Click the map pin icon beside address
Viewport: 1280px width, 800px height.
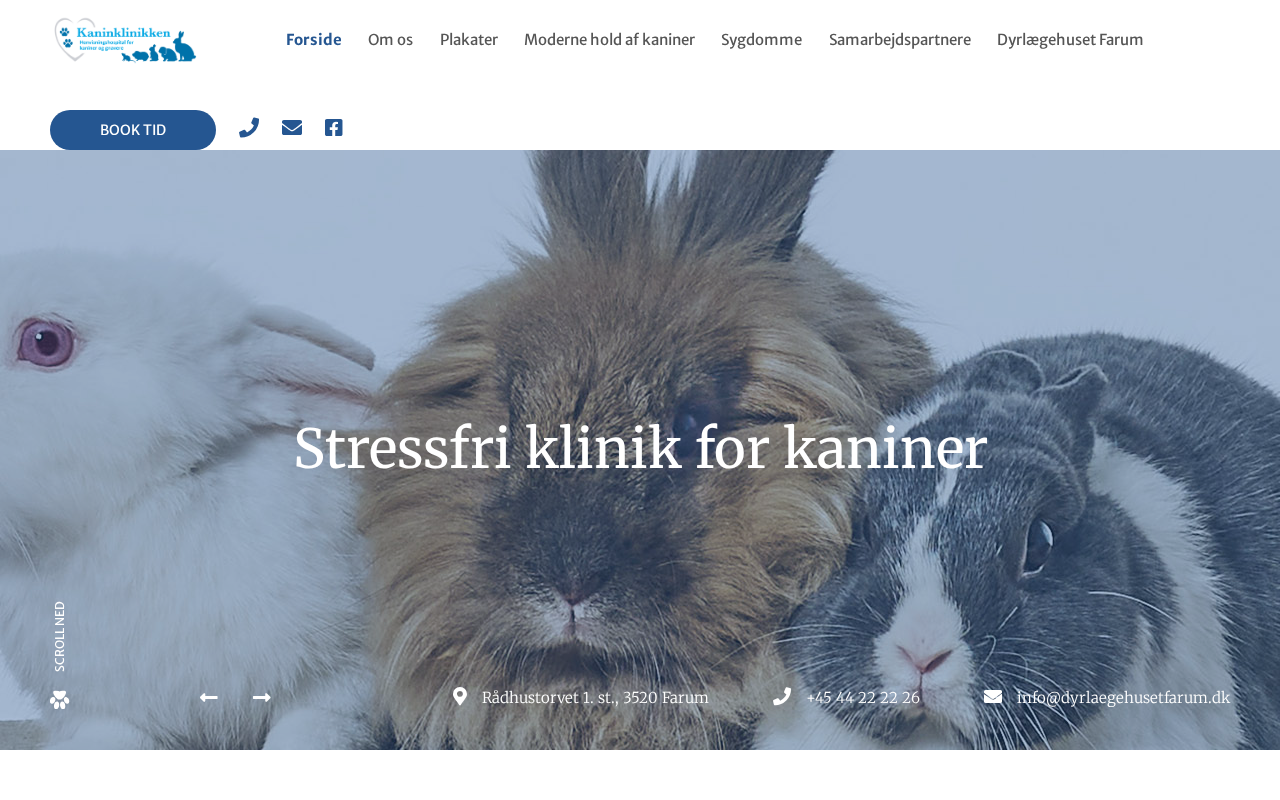pos(460,697)
